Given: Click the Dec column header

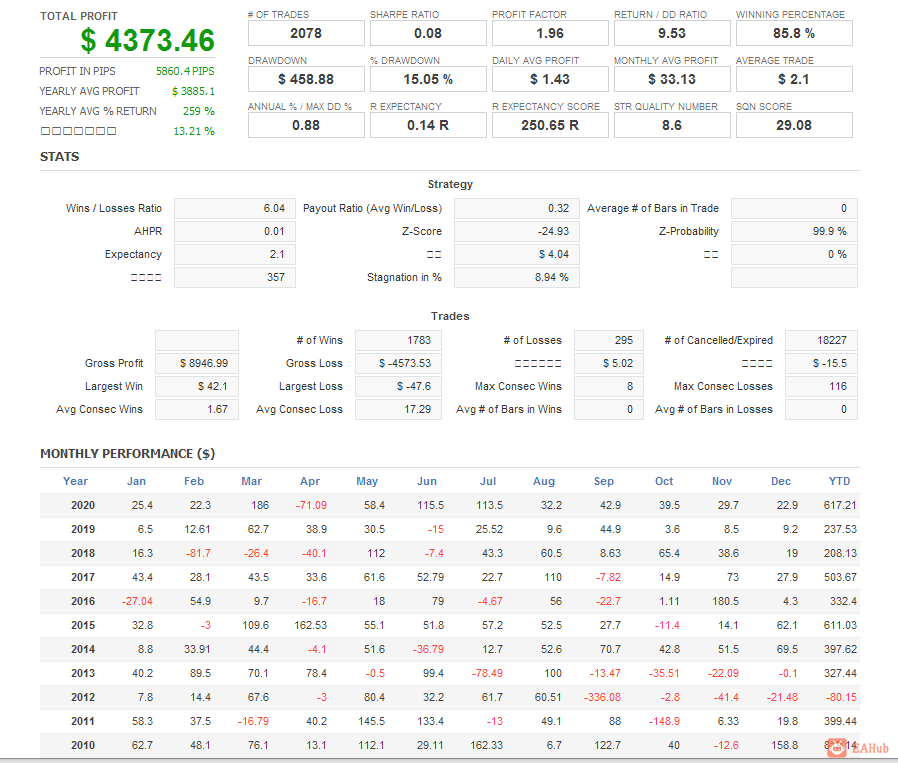Looking at the screenshot, I should (781, 481).
